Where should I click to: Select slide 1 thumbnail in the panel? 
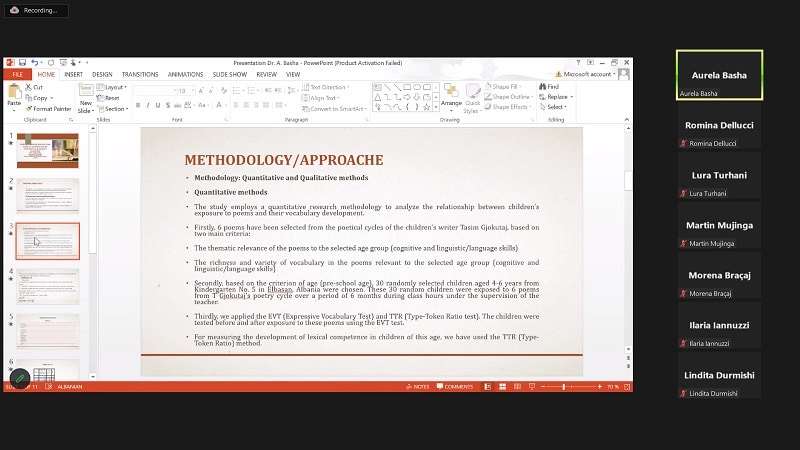[47, 150]
